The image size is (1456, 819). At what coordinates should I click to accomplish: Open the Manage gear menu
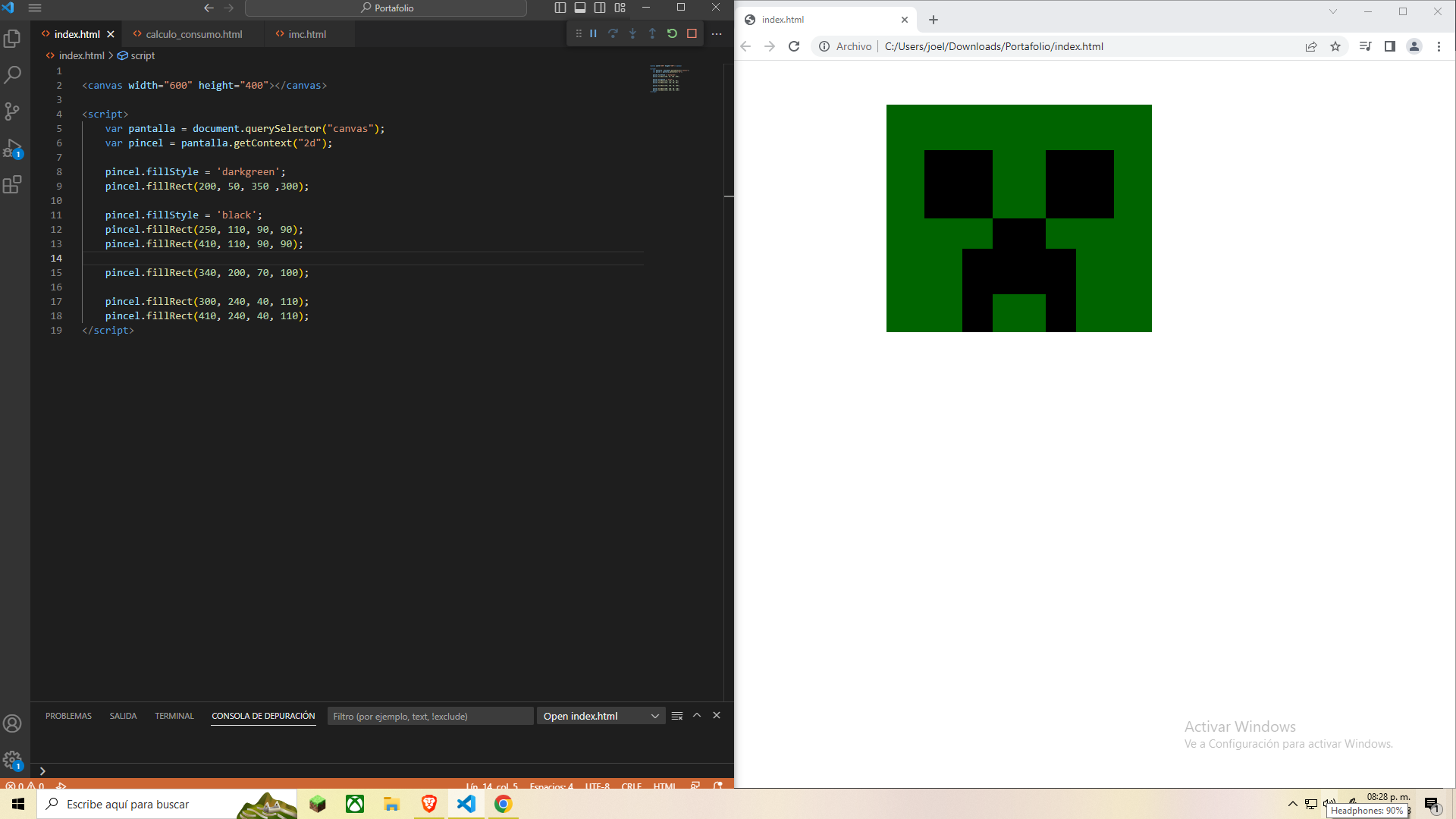[x=13, y=760]
